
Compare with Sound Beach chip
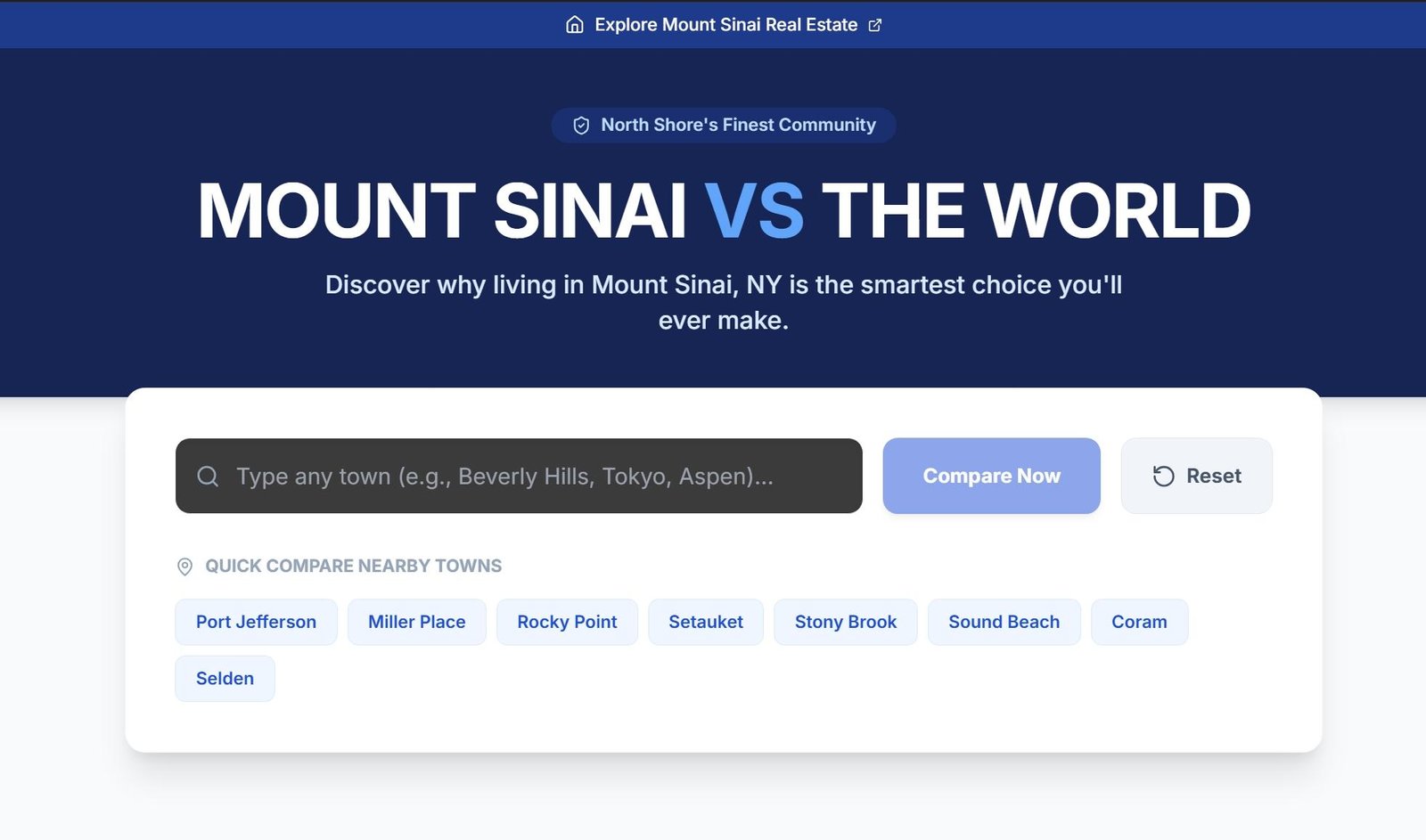[1004, 622]
